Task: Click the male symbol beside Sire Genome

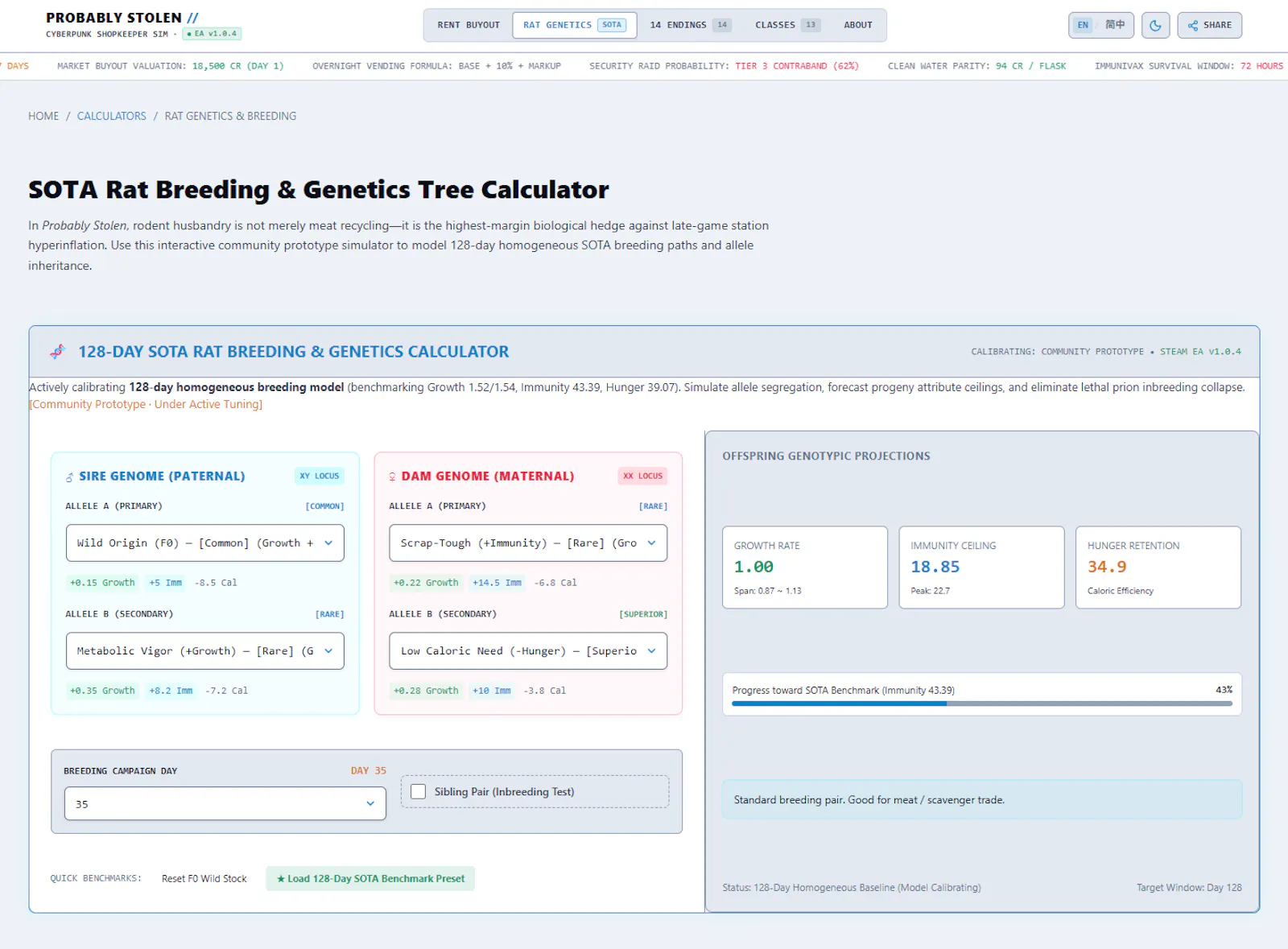Action: tap(69, 477)
